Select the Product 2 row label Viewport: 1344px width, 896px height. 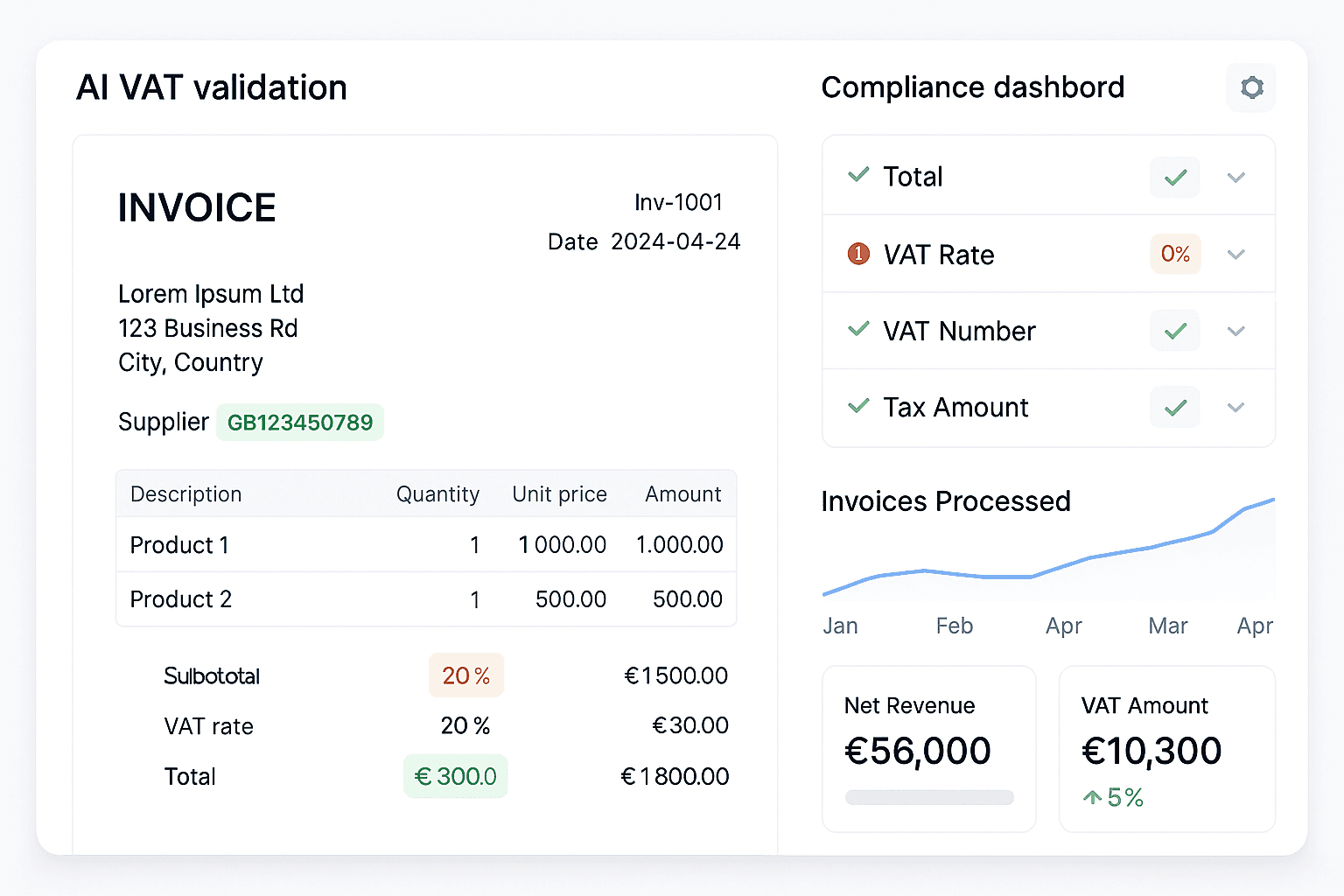click(x=181, y=599)
